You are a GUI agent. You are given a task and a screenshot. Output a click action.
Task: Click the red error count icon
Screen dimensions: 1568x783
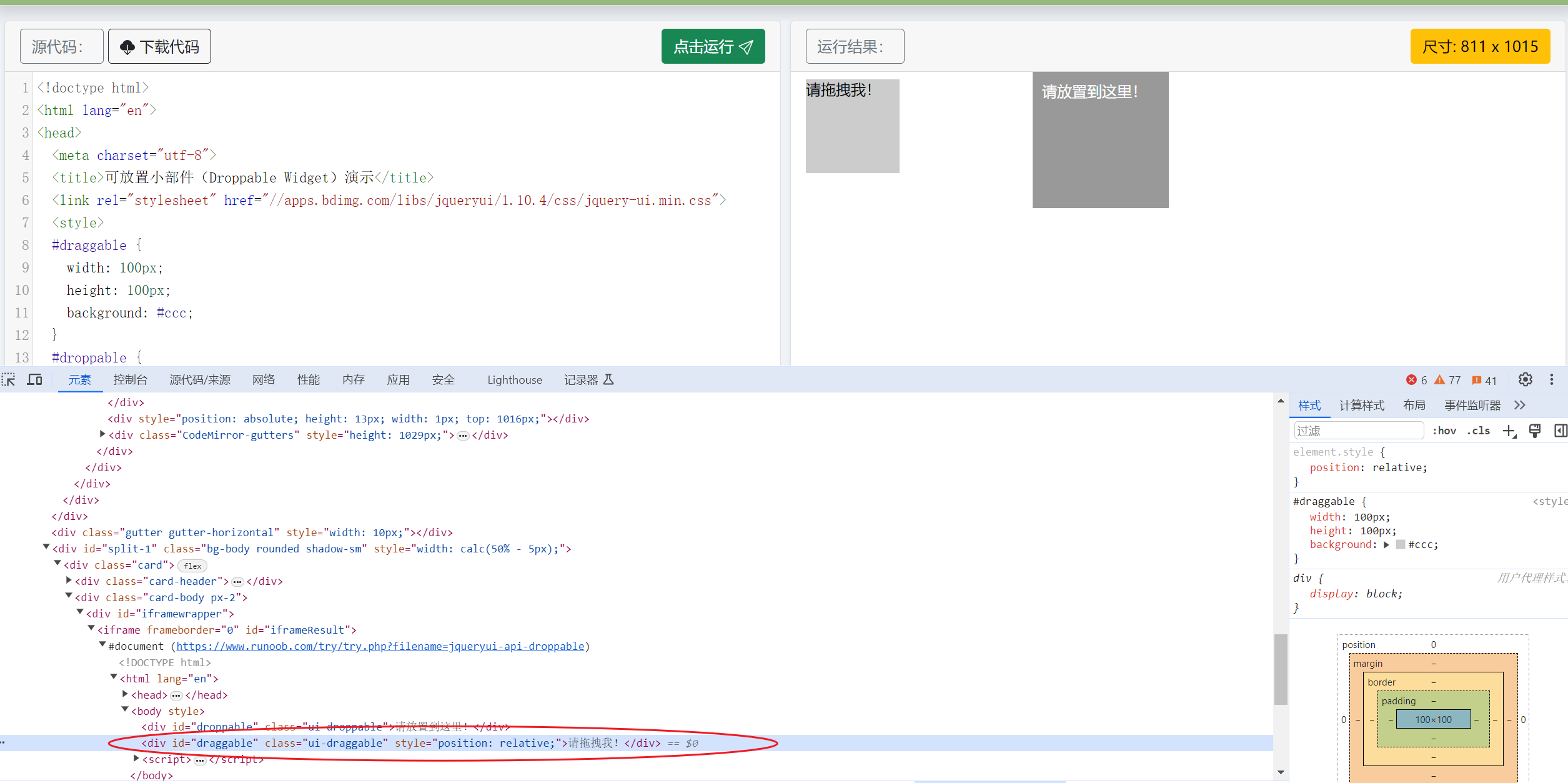coord(1411,380)
